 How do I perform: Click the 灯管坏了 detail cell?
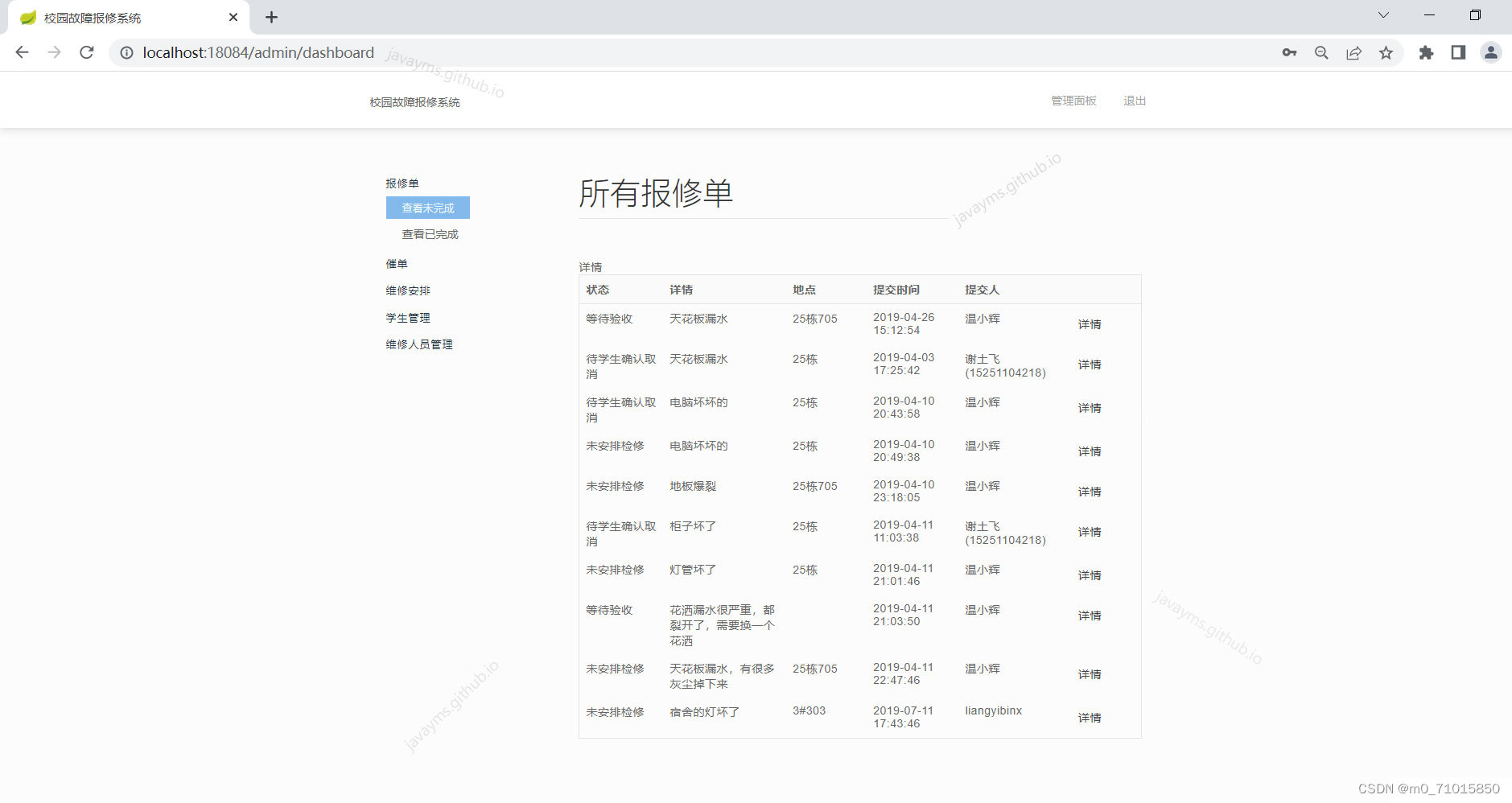point(693,570)
